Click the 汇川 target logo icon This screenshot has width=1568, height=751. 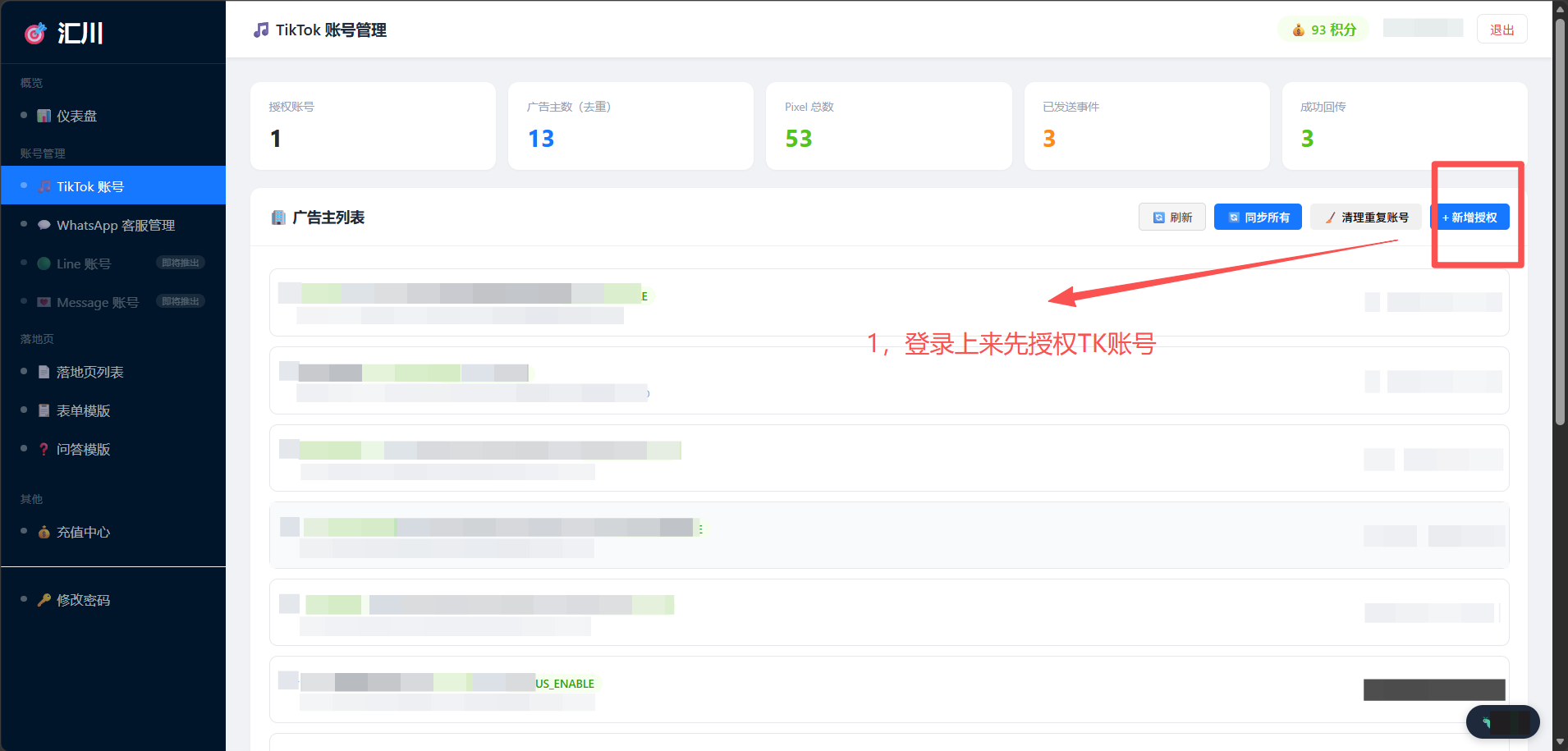[x=35, y=34]
